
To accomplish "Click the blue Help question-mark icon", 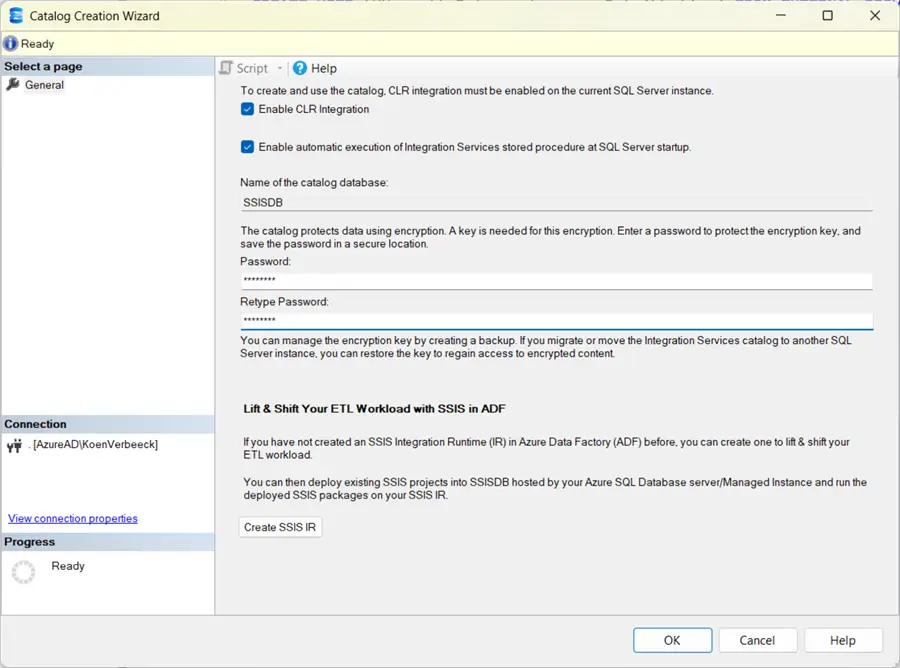I will (300, 68).
